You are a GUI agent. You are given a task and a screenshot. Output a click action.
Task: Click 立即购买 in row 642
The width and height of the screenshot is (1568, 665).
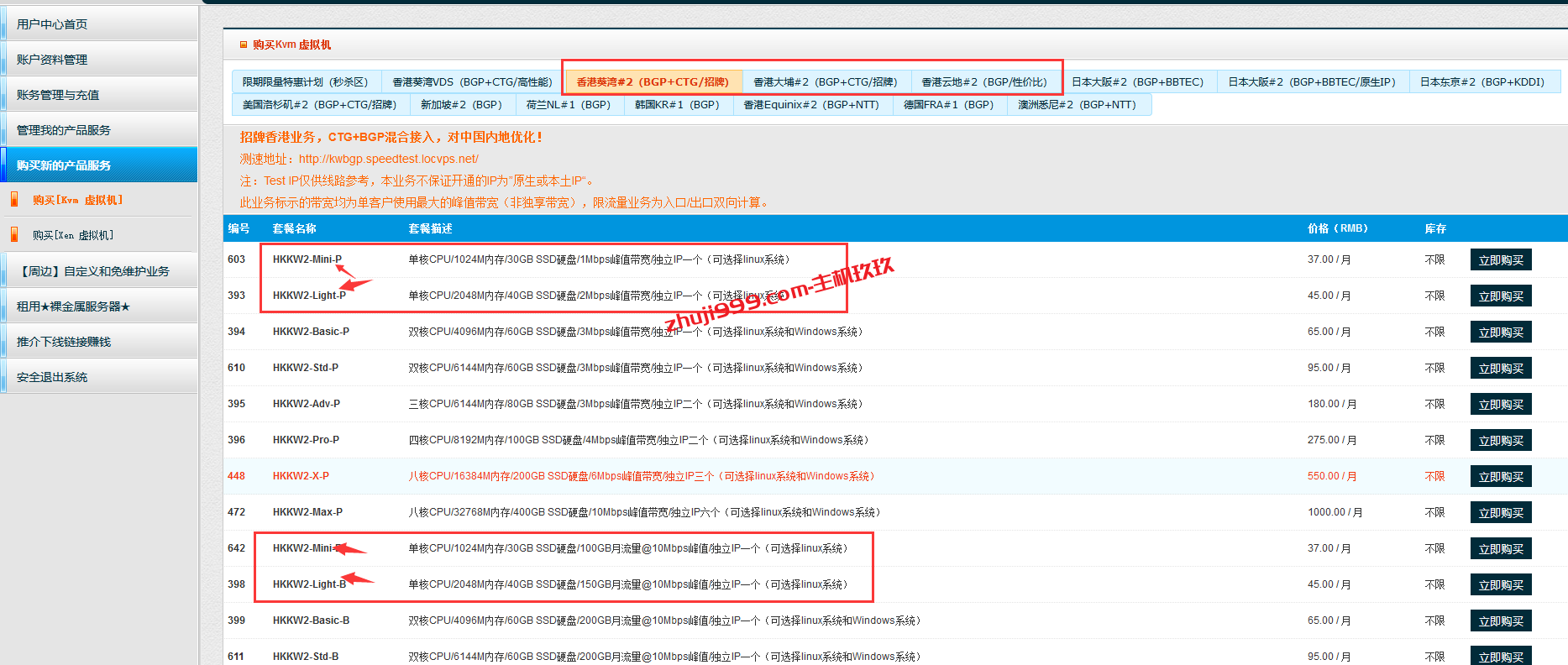pos(1501,549)
